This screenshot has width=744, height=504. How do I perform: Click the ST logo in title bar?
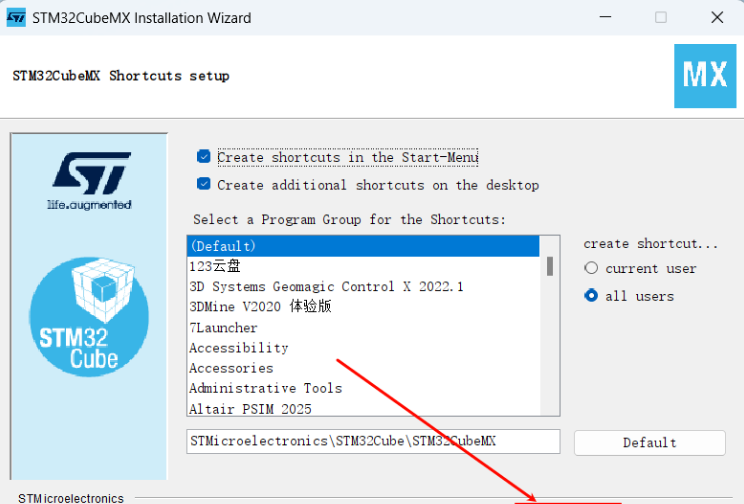tap(16, 18)
